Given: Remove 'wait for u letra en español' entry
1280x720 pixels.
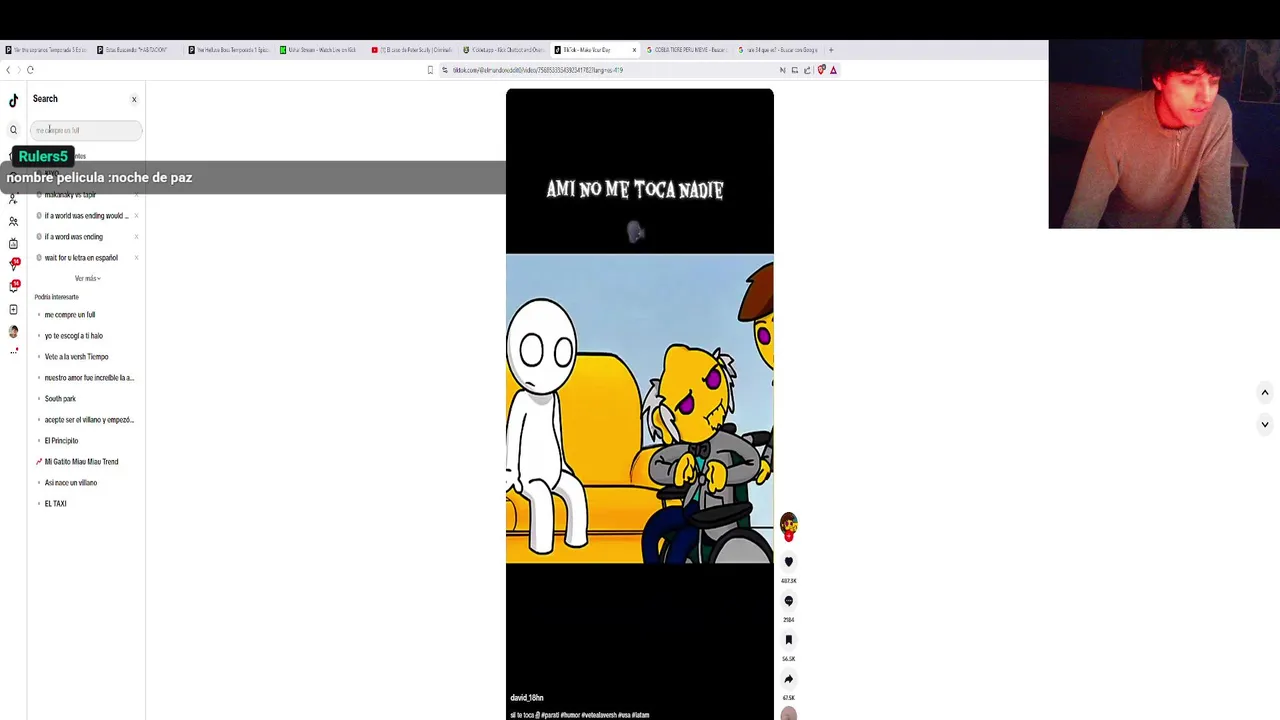Looking at the screenshot, I should (136, 258).
